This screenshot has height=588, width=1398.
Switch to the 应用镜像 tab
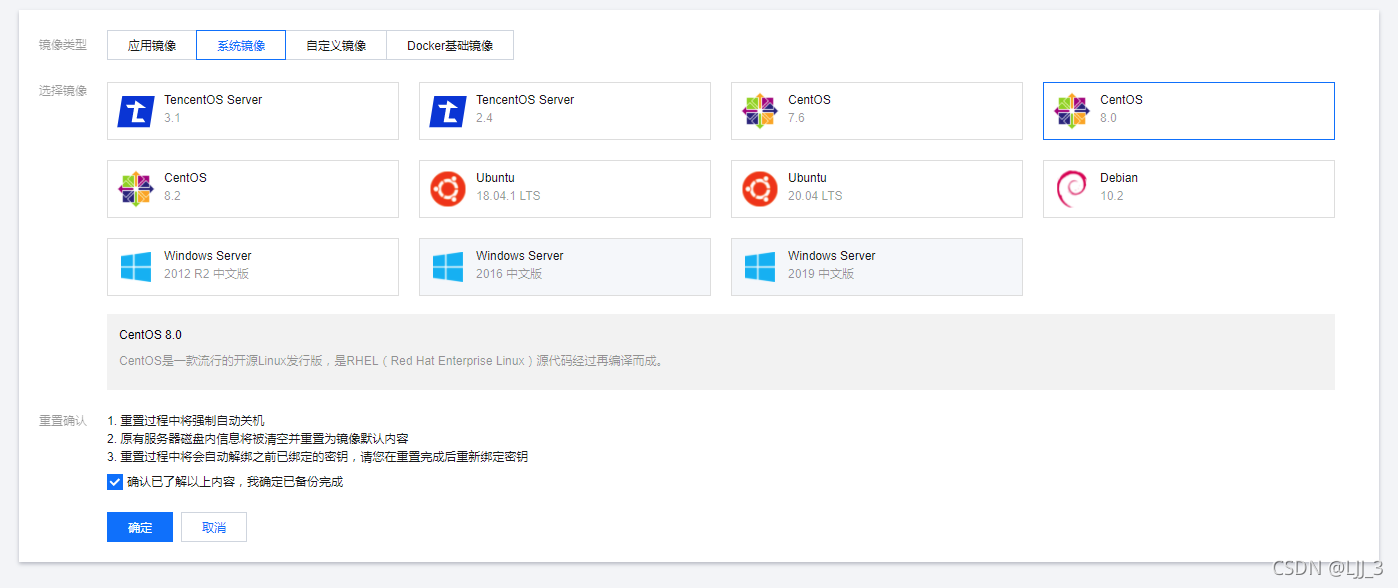click(152, 45)
